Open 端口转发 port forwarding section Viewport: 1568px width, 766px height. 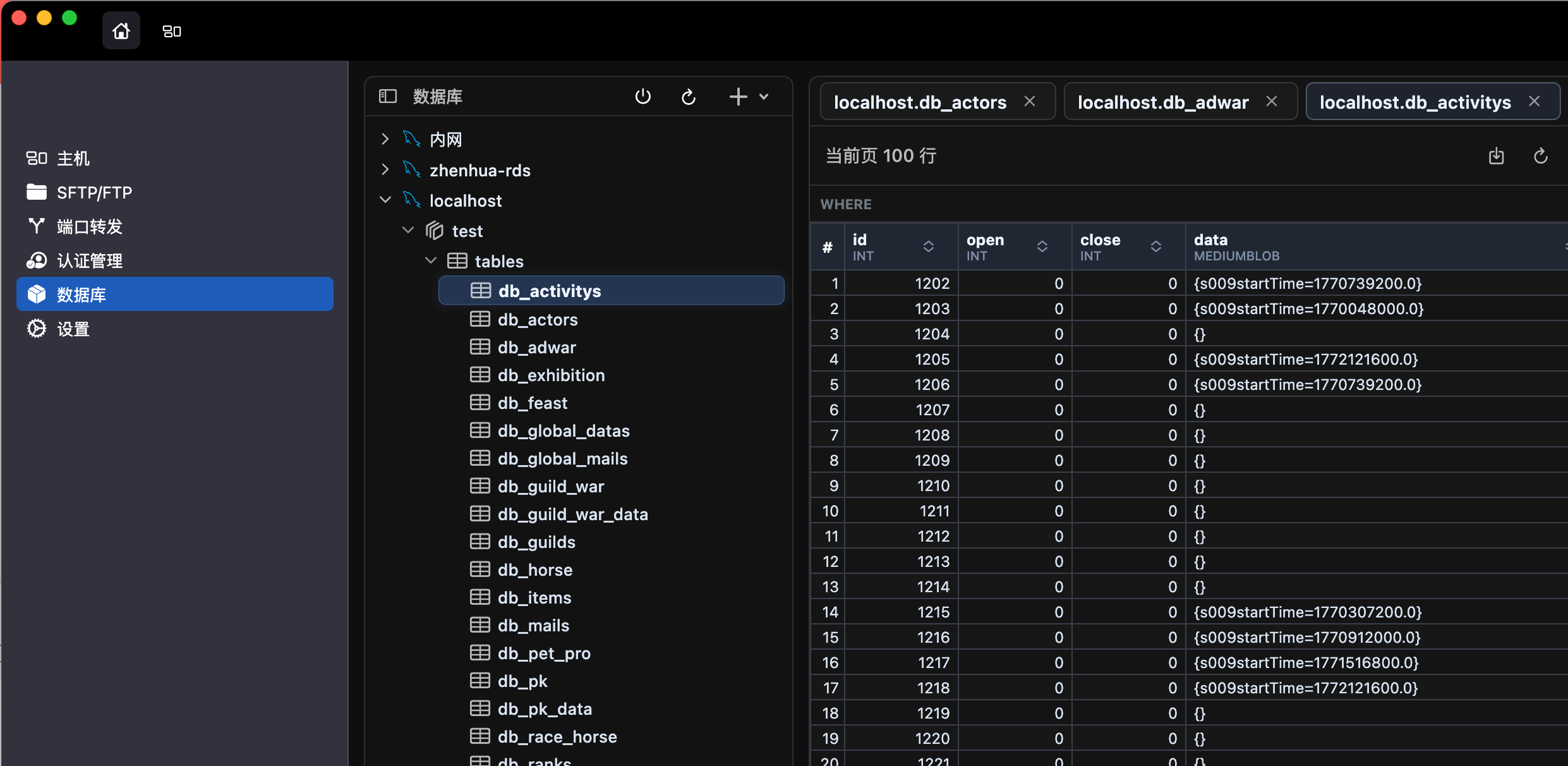(90, 226)
